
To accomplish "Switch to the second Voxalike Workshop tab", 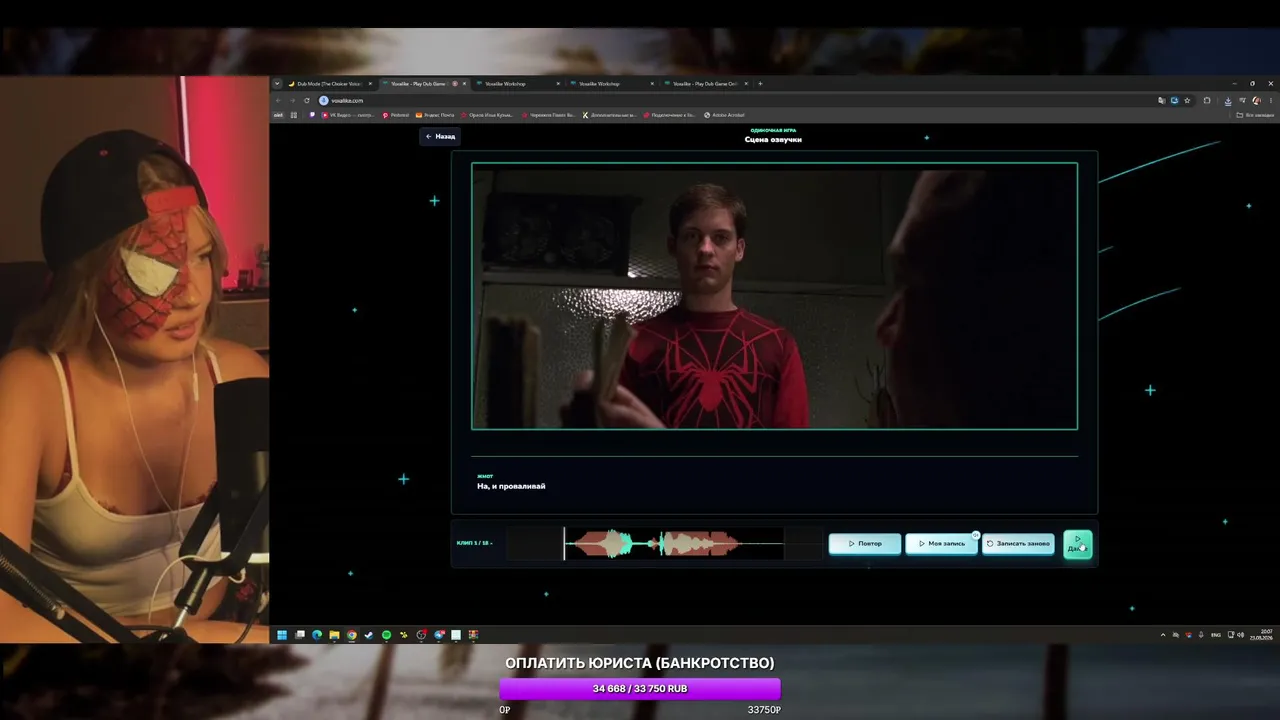I will click(x=612, y=84).
